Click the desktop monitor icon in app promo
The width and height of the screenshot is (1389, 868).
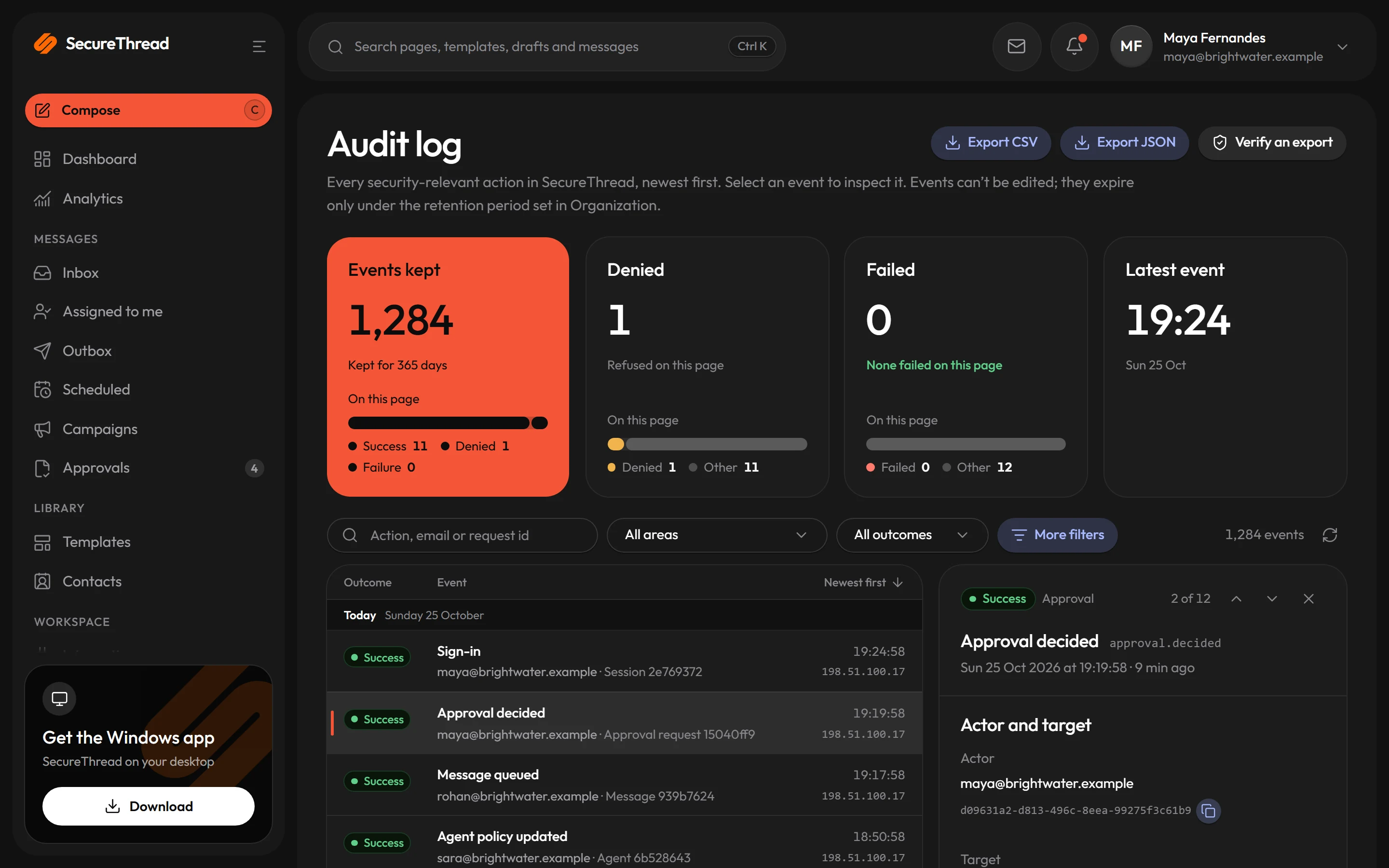[59, 699]
